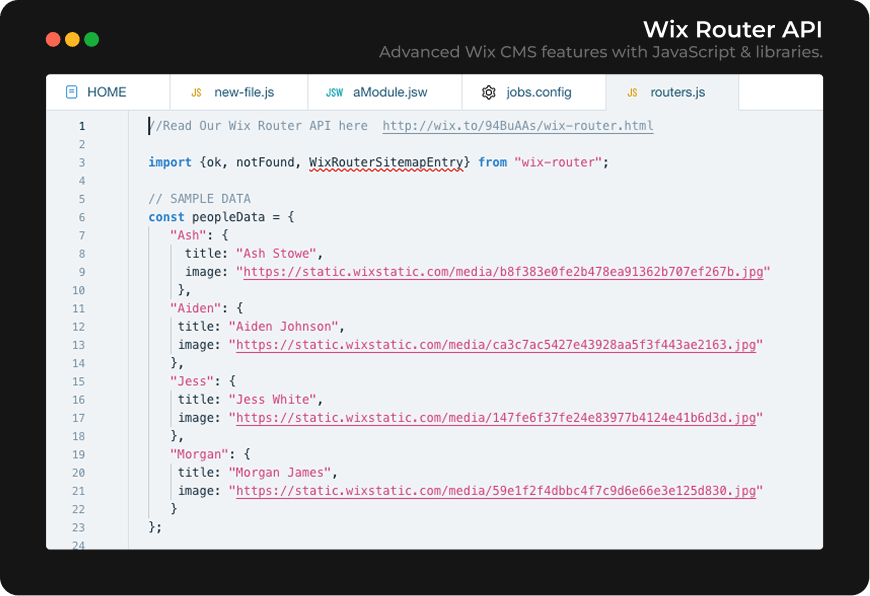Image resolution: width=870 pixels, height=596 pixels.
Task: Click the red close window dot
Action: pos(53,39)
